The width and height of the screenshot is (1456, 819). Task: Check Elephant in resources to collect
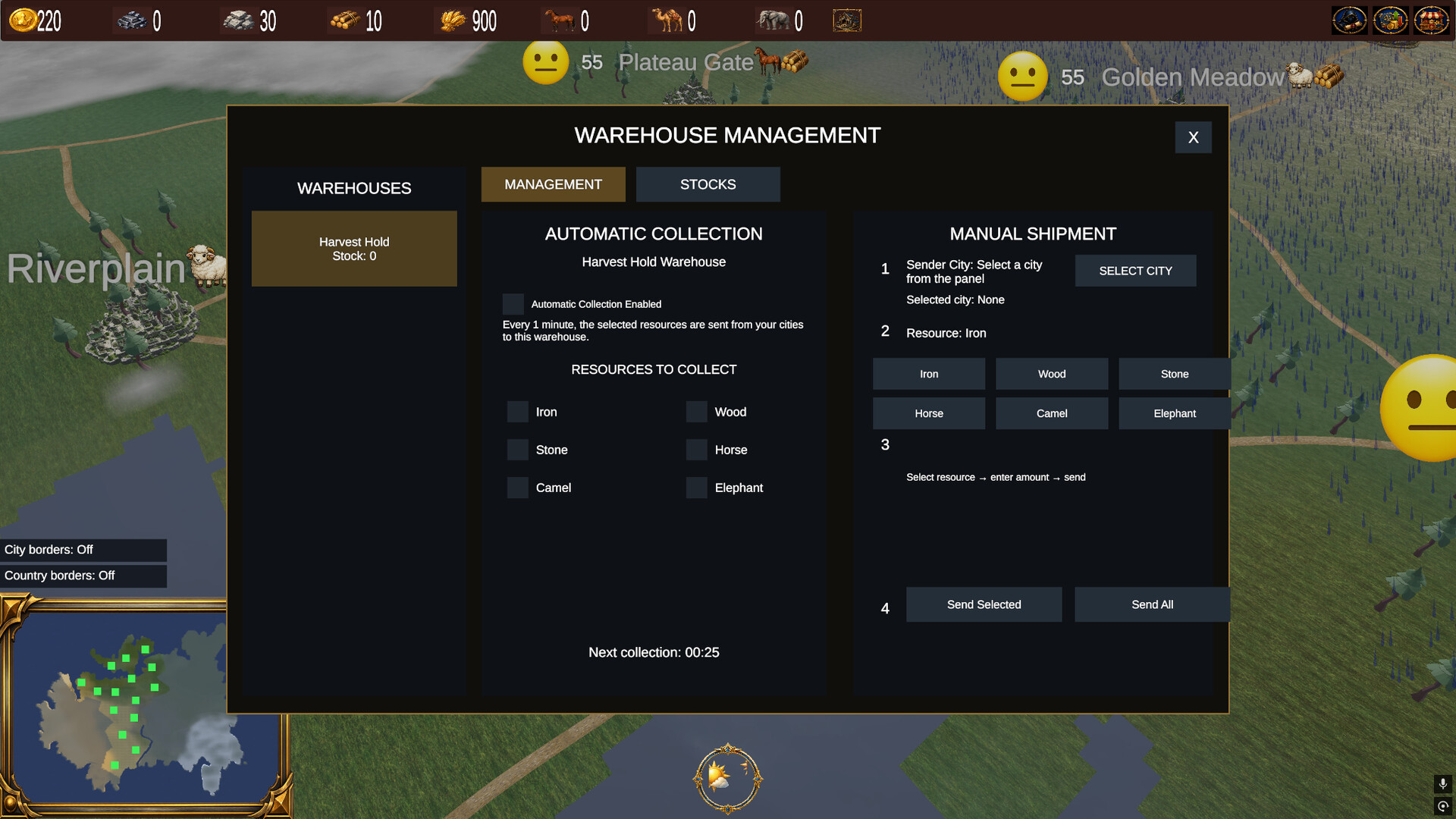[697, 488]
